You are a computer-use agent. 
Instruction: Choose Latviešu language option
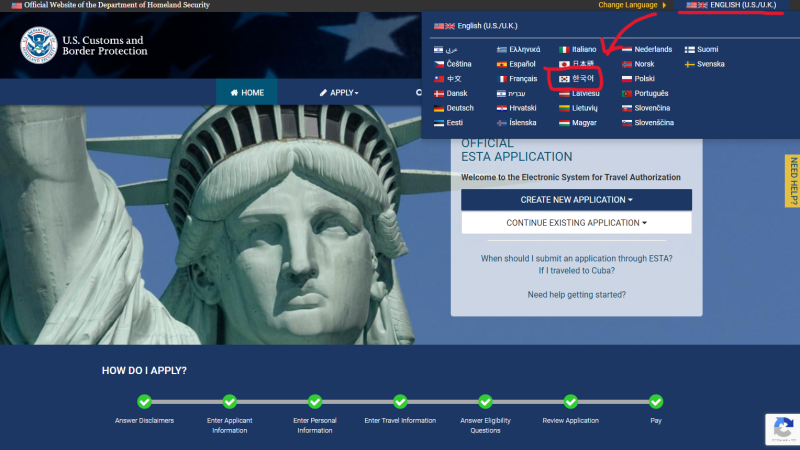coord(580,94)
